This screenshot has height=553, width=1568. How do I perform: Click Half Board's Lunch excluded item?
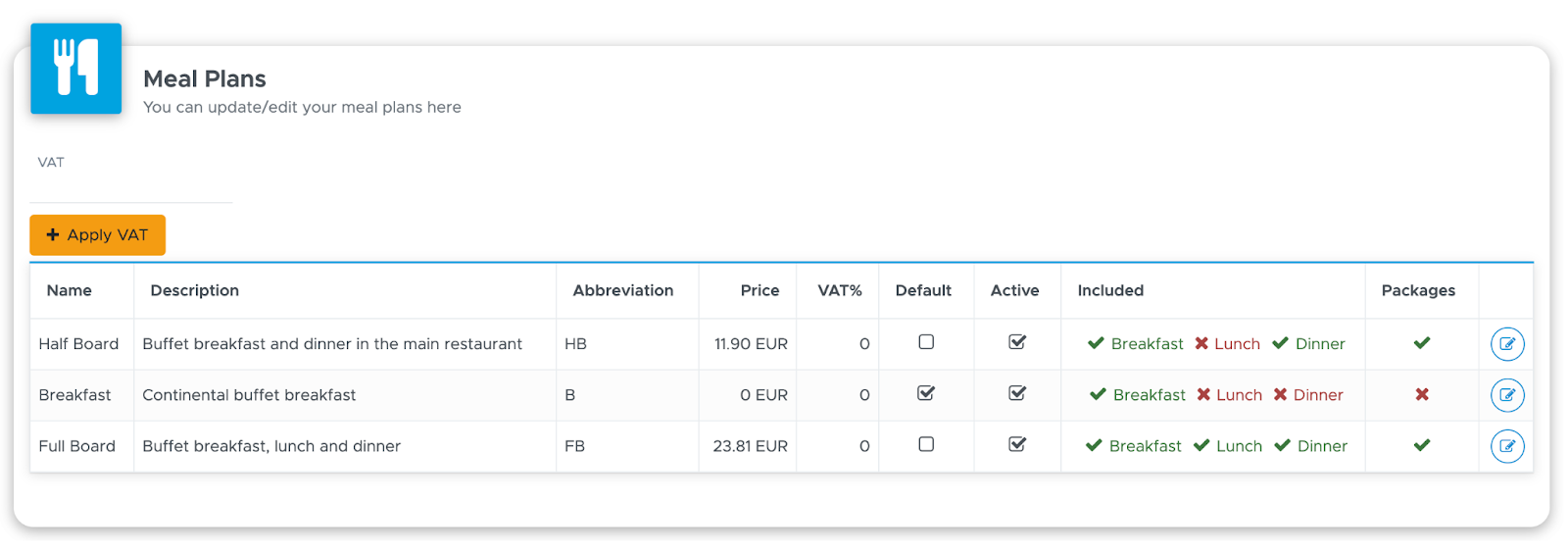click(x=1227, y=344)
